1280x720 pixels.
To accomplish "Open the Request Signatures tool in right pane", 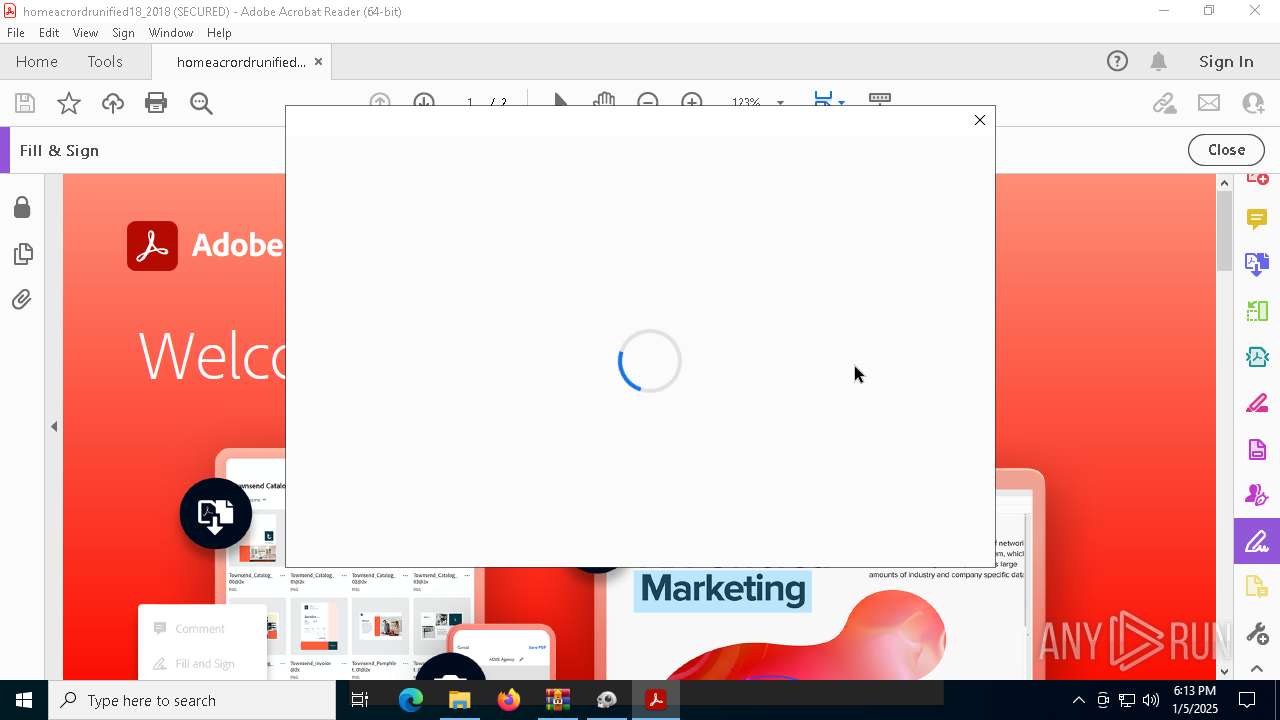I will [x=1257, y=496].
